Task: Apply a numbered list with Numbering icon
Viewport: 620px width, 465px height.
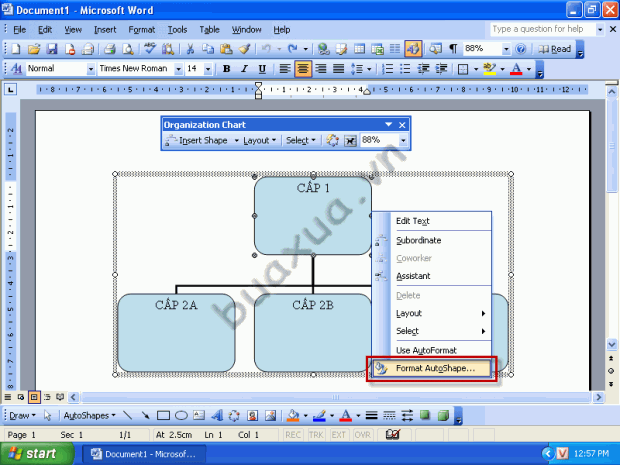Action: [388, 69]
